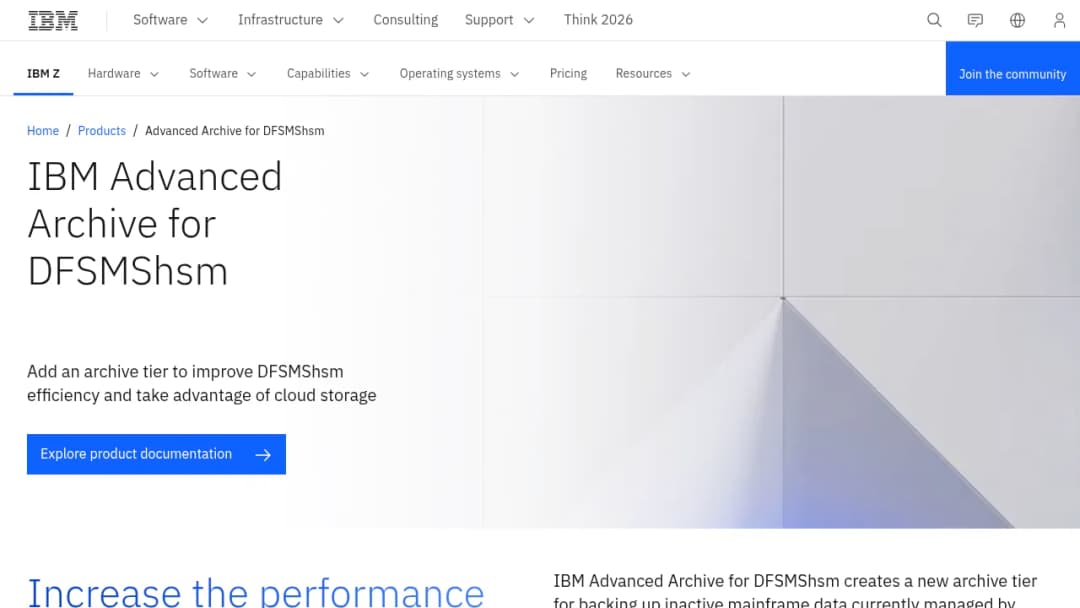Click the Resources menu label
The width and height of the screenshot is (1080, 608).
[643, 74]
